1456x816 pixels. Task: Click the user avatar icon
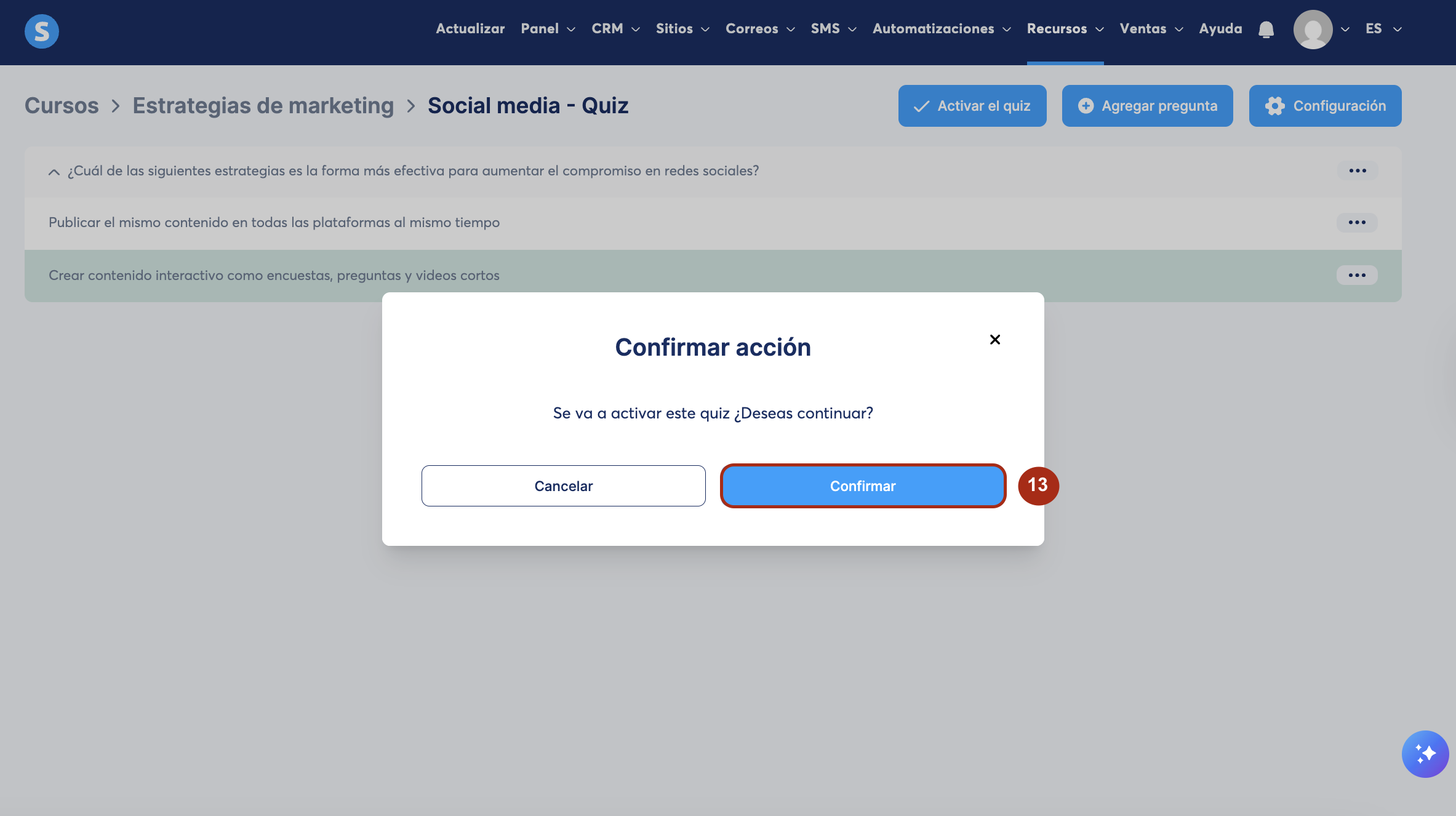[1313, 30]
